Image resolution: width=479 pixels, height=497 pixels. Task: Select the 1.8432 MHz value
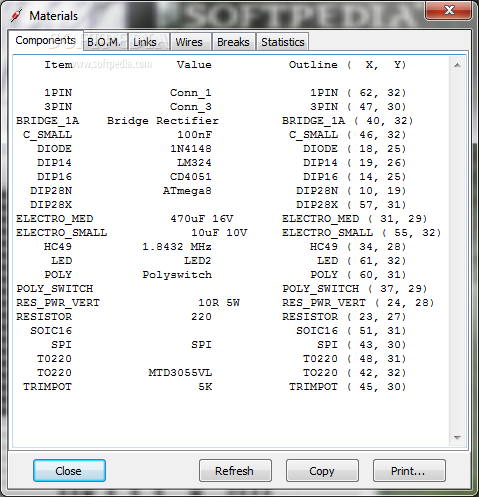click(x=177, y=247)
